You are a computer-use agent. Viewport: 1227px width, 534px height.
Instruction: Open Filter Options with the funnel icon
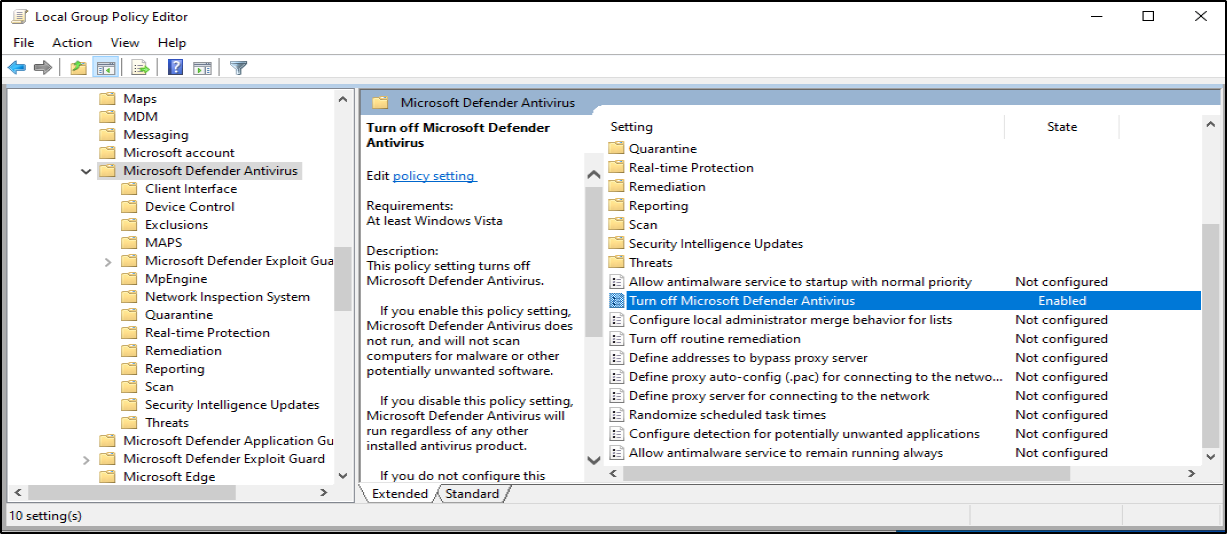point(238,68)
